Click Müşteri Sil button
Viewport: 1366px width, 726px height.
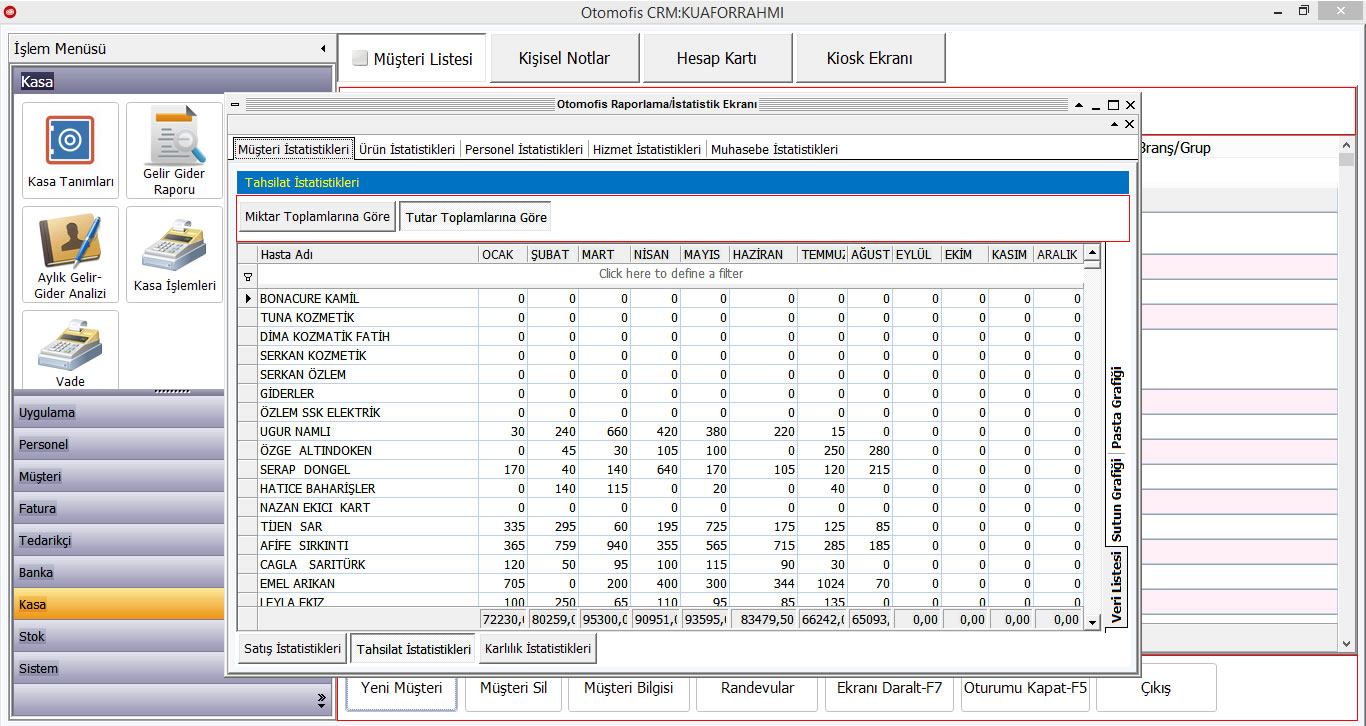513,688
